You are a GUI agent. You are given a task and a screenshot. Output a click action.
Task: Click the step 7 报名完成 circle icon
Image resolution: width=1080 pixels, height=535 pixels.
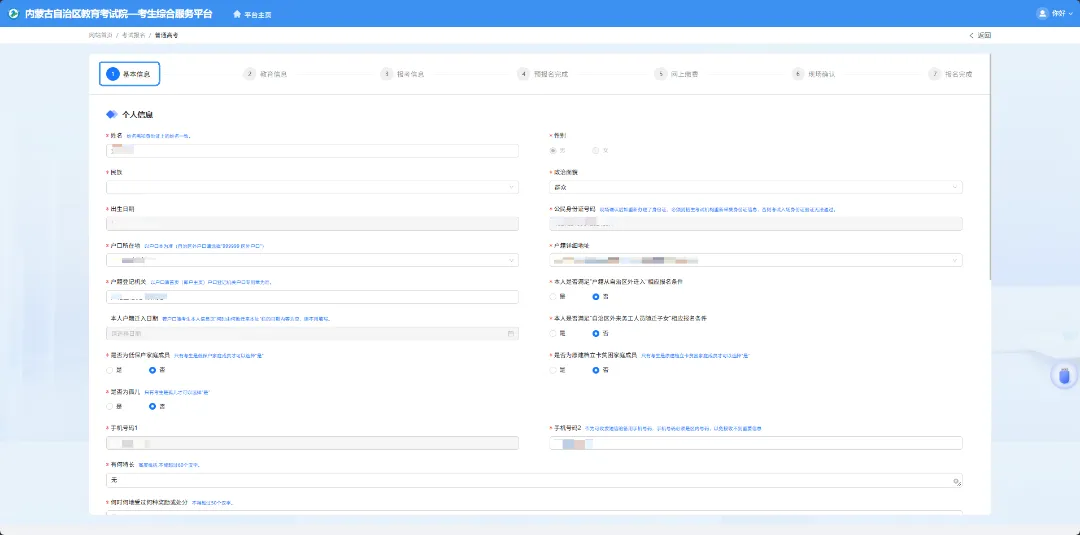[935, 74]
